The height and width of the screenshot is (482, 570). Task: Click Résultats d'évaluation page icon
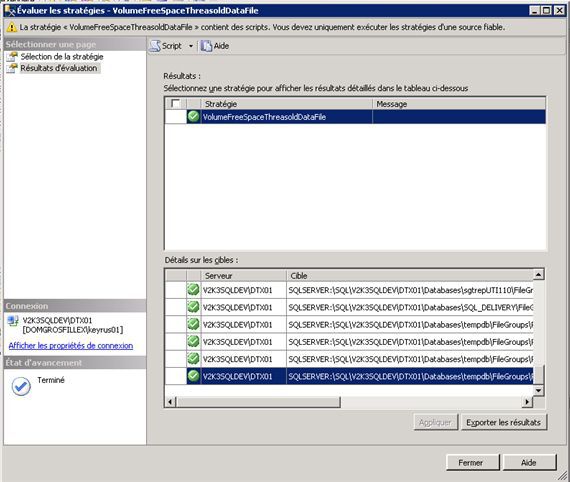coord(12,68)
